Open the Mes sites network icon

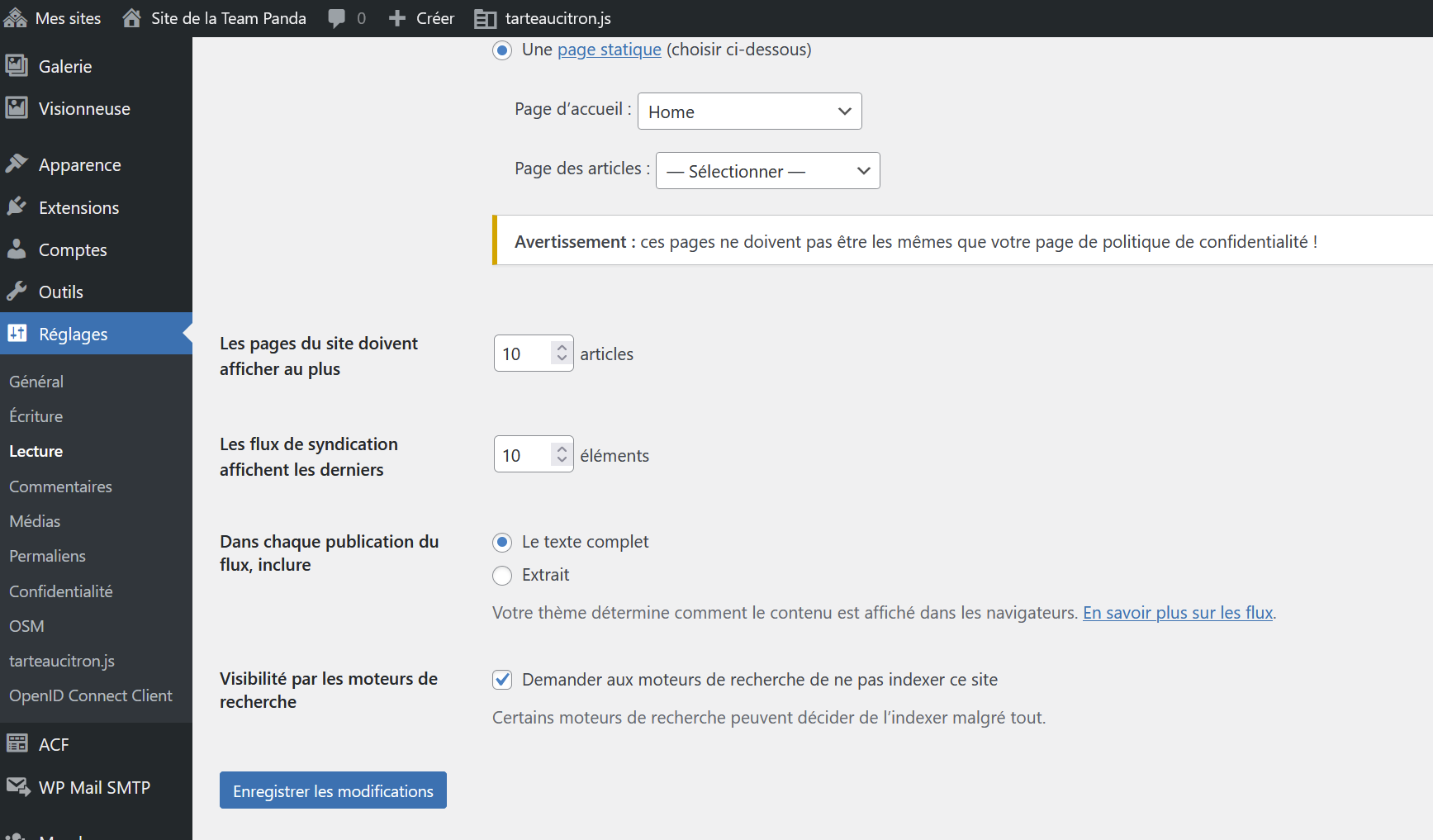pyautogui.click(x=16, y=18)
